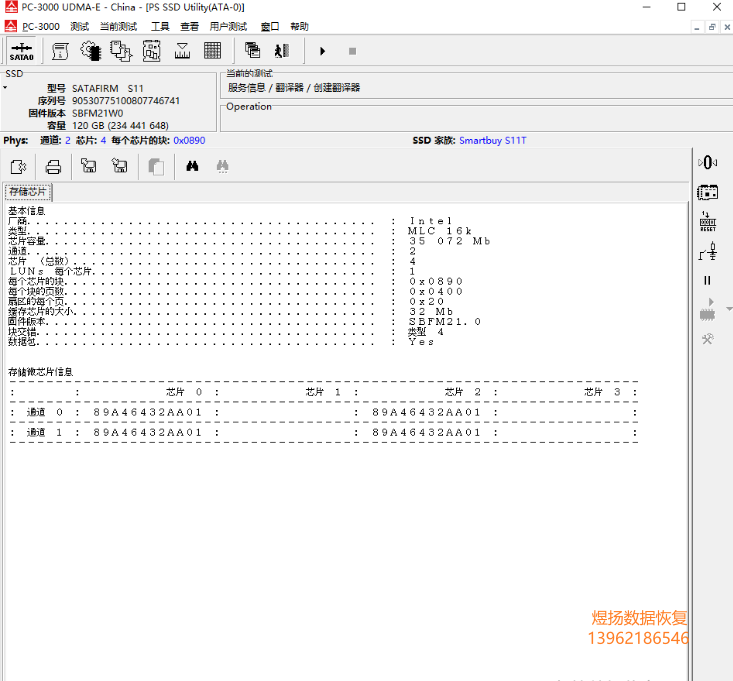Click the Smartbuy S11T family link
Image resolution: width=733 pixels, height=681 pixels.
pos(492,141)
